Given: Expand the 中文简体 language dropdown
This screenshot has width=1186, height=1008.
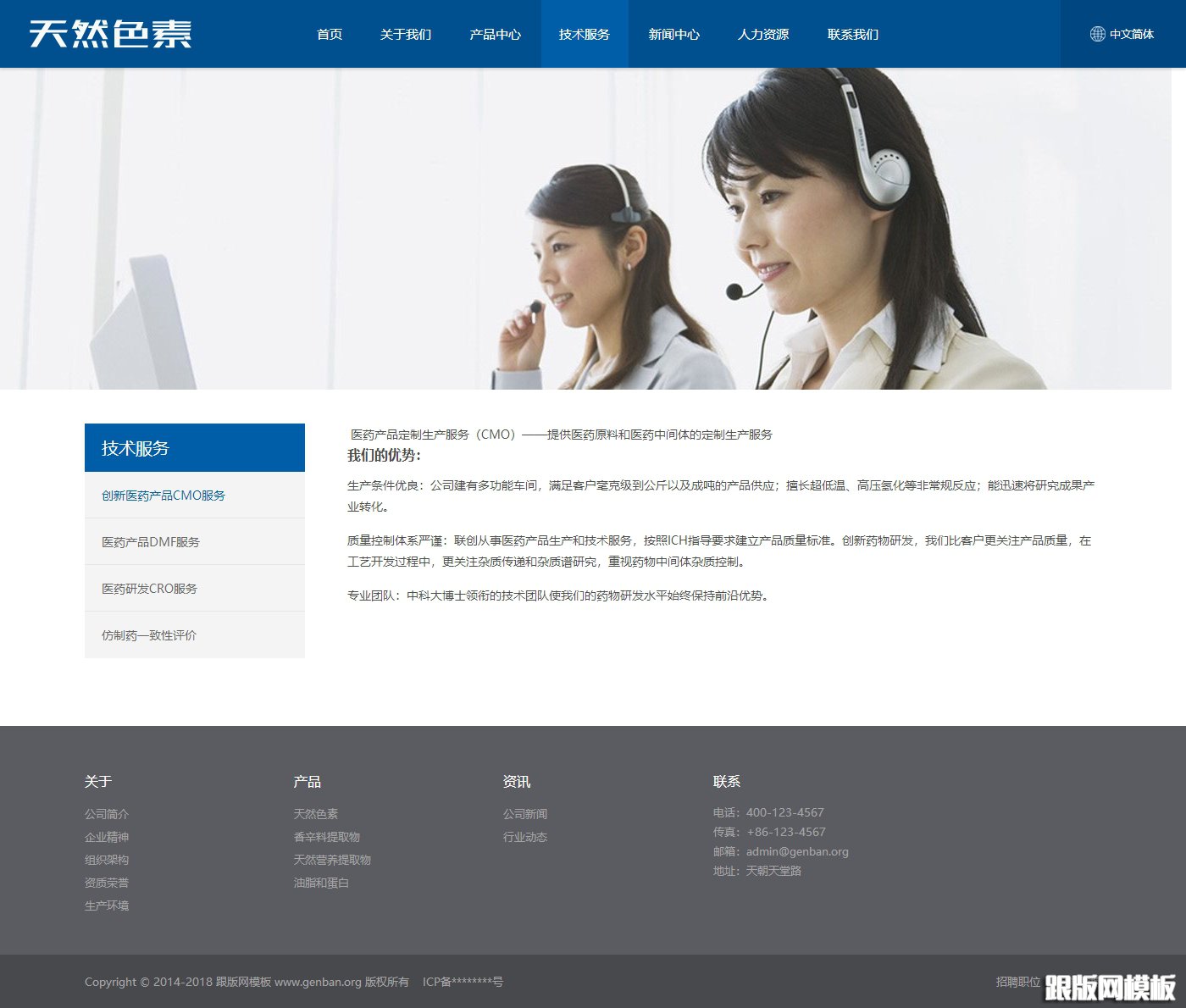Looking at the screenshot, I should click(x=1131, y=34).
